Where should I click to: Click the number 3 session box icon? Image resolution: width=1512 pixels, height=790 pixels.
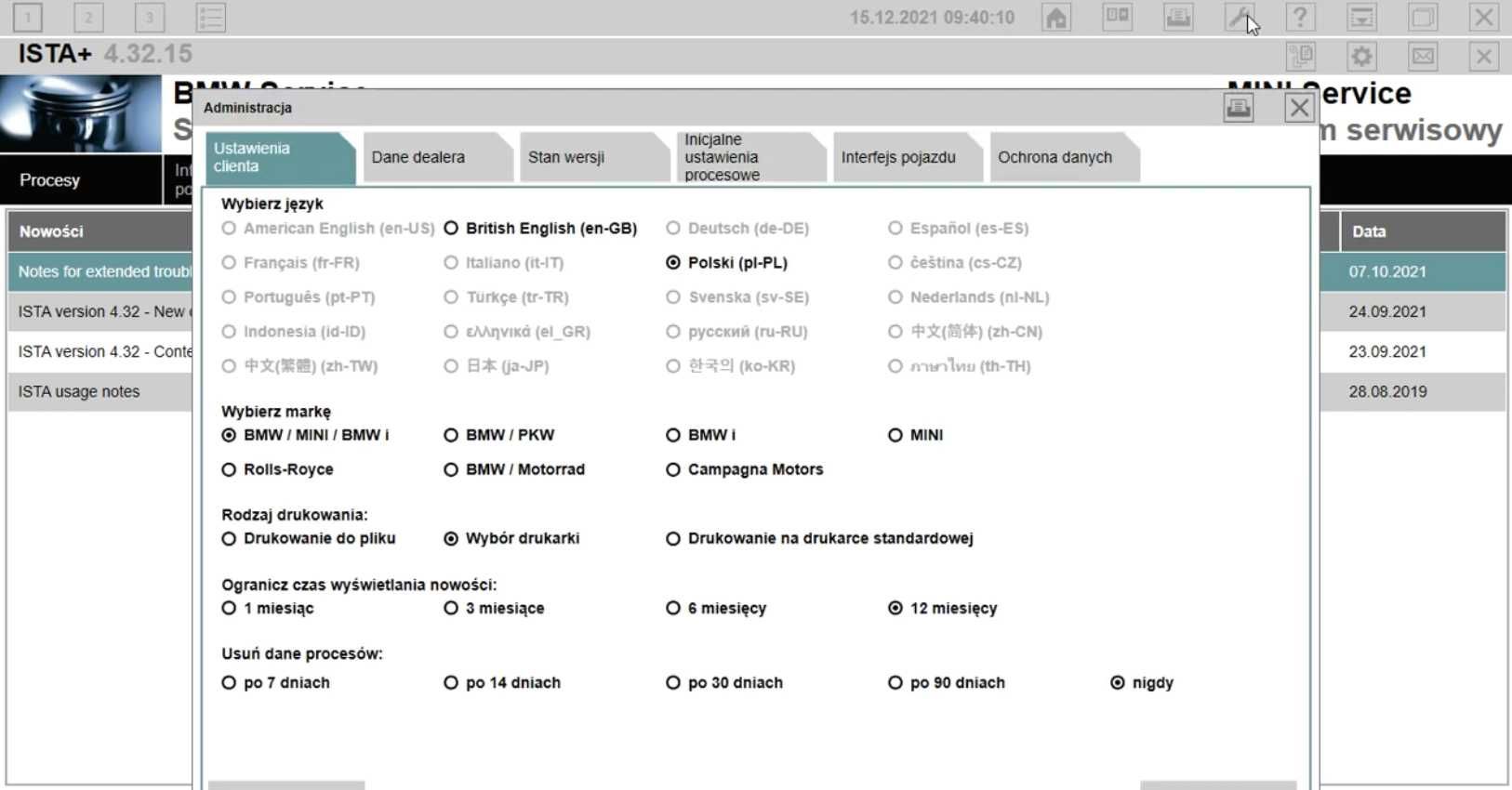(149, 17)
